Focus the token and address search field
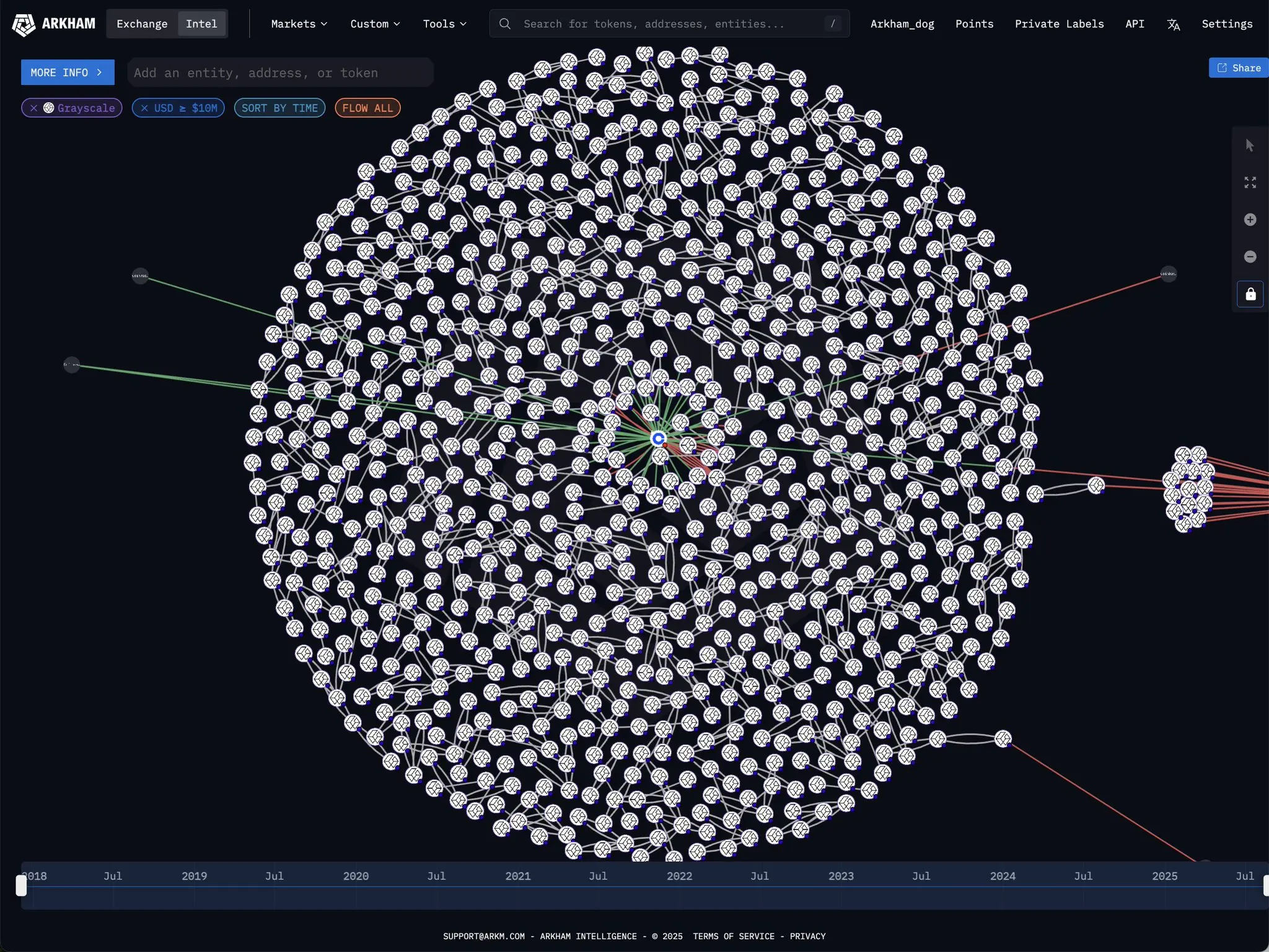 [x=669, y=24]
